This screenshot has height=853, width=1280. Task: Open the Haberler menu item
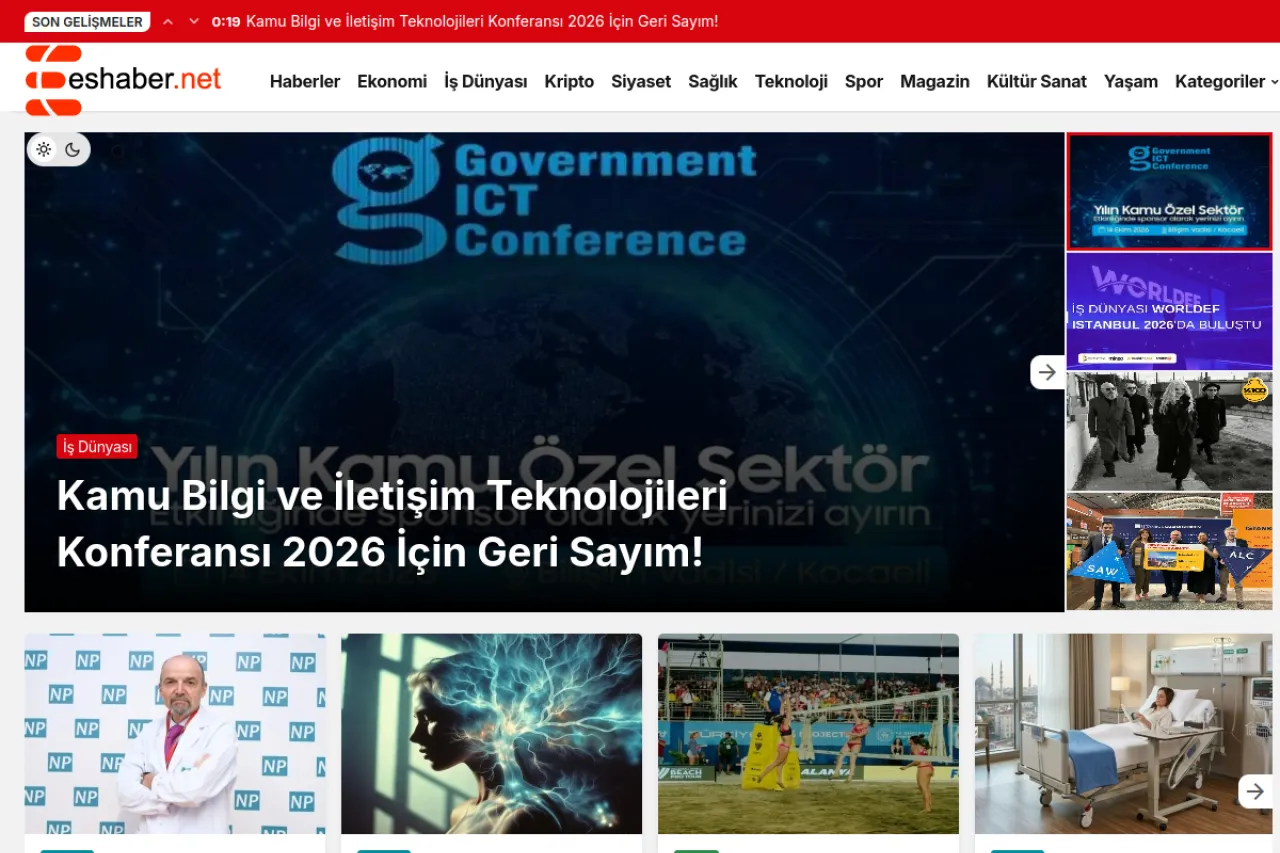tap(305, 82)
